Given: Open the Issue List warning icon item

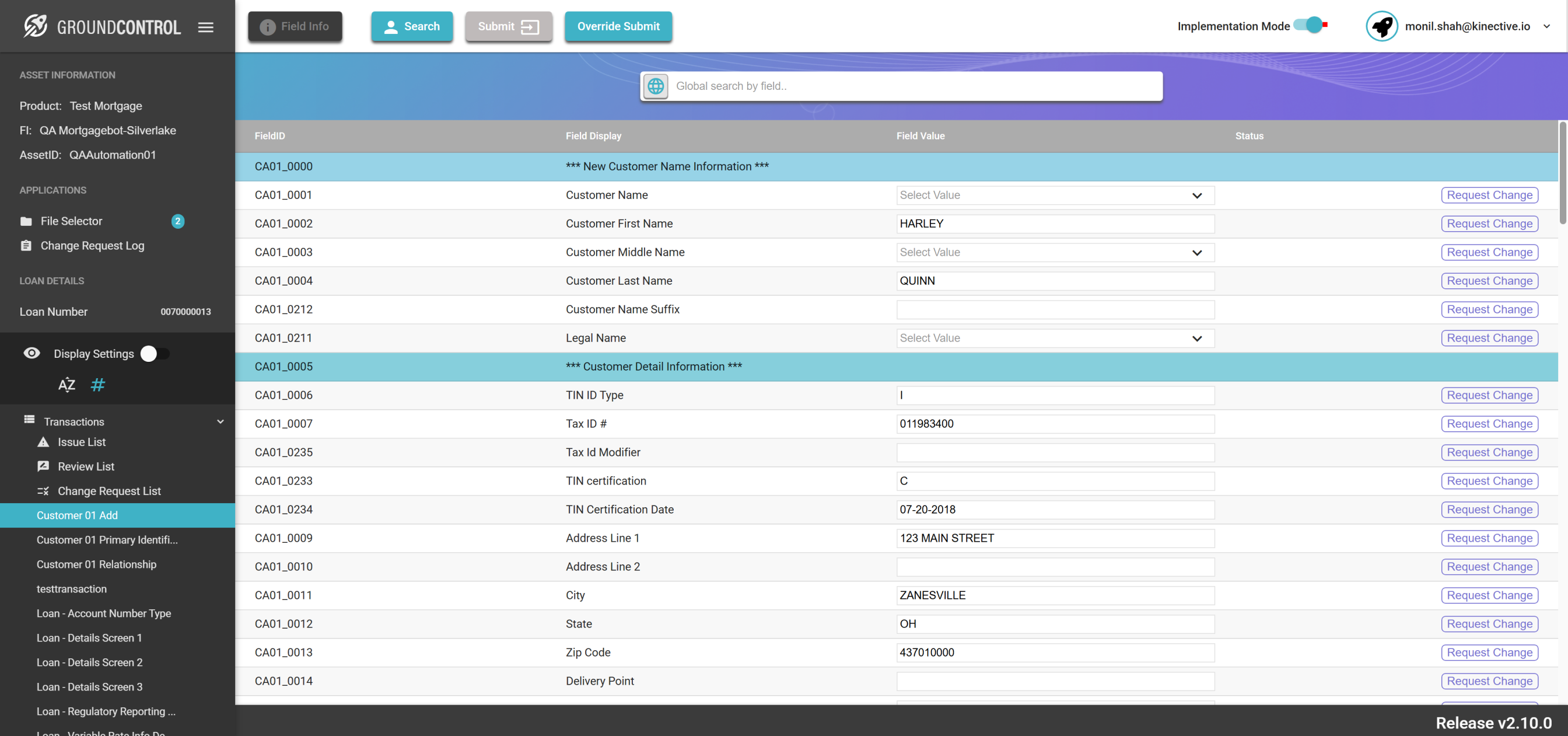Looking at the screenshot, I should click(x=43, y=442).
